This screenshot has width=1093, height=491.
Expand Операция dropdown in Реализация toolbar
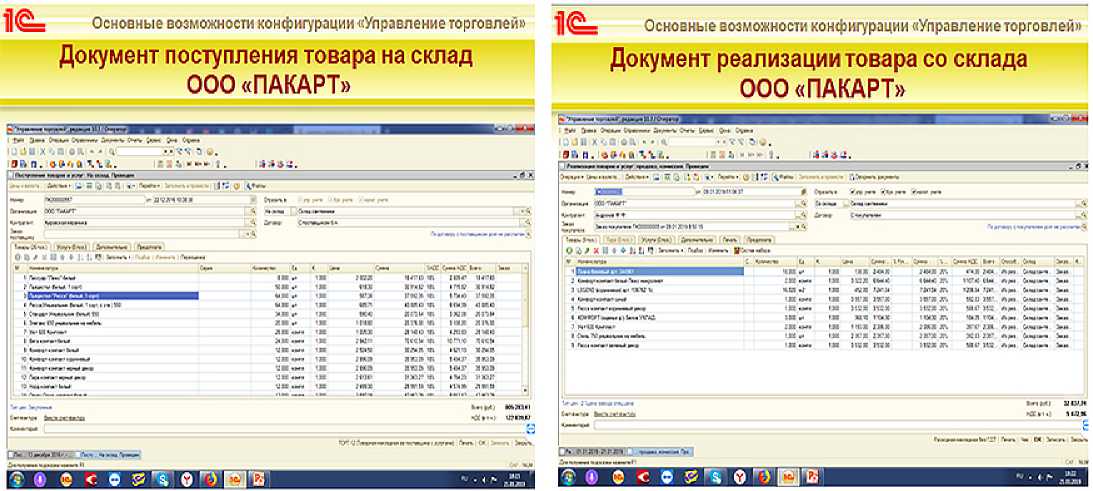(572, 177)
